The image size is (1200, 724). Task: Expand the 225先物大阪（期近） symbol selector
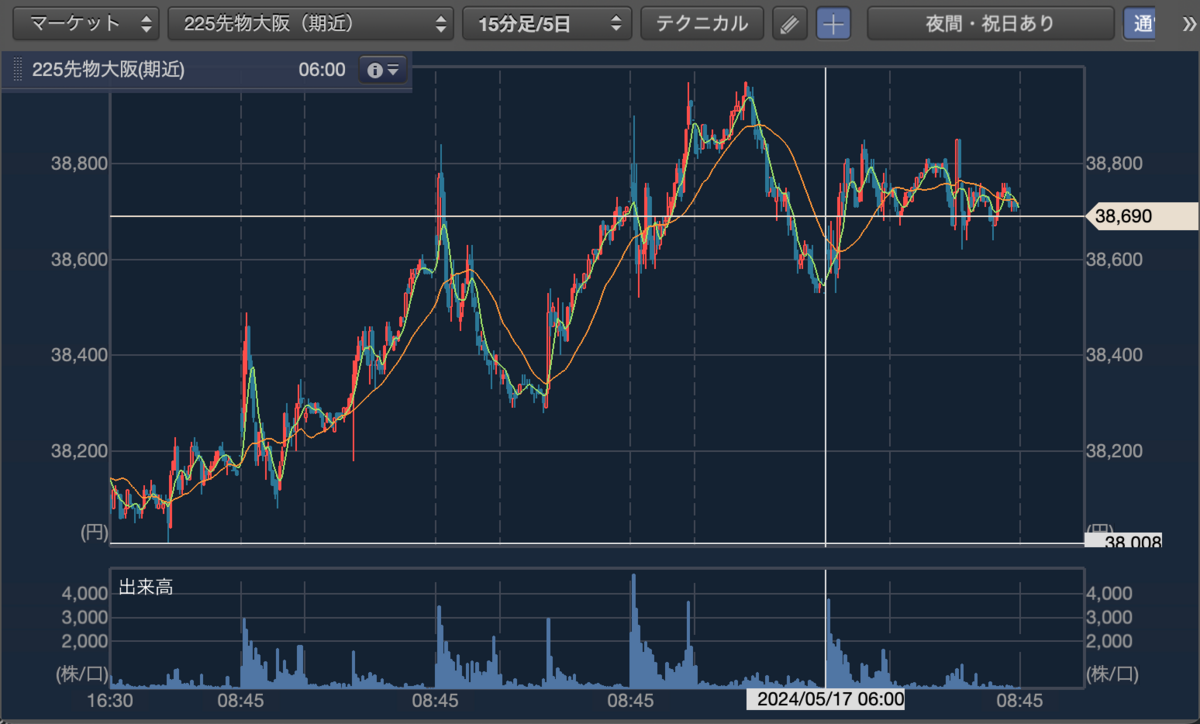310,24
